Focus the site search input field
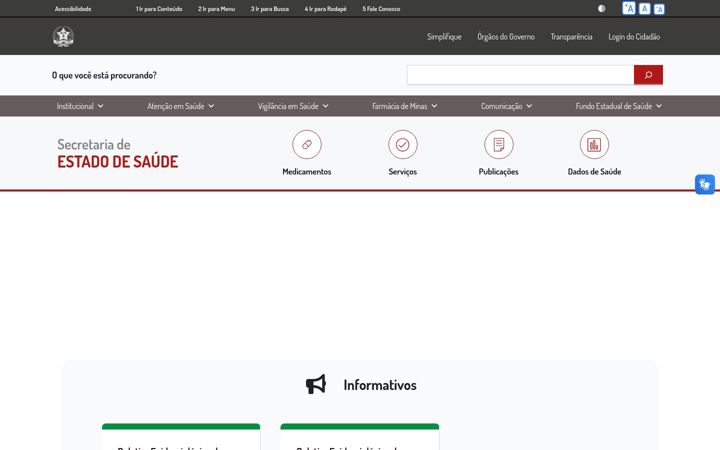 coord(521,75)
